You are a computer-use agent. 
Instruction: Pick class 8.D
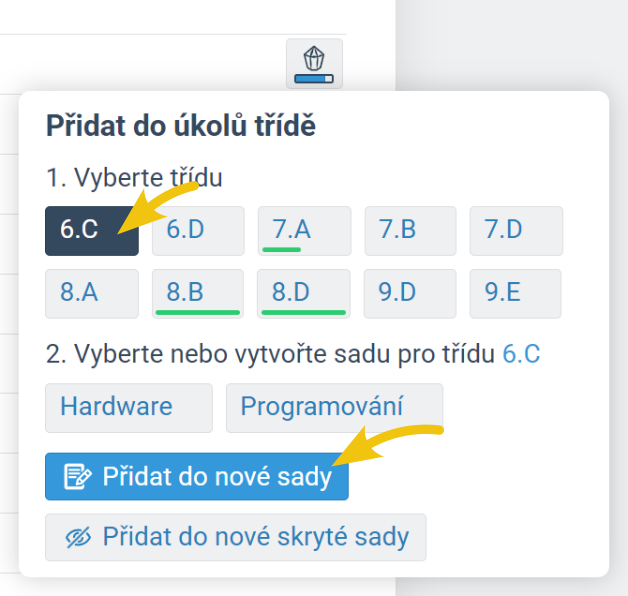pyautogui.click(x=304, y=294)
